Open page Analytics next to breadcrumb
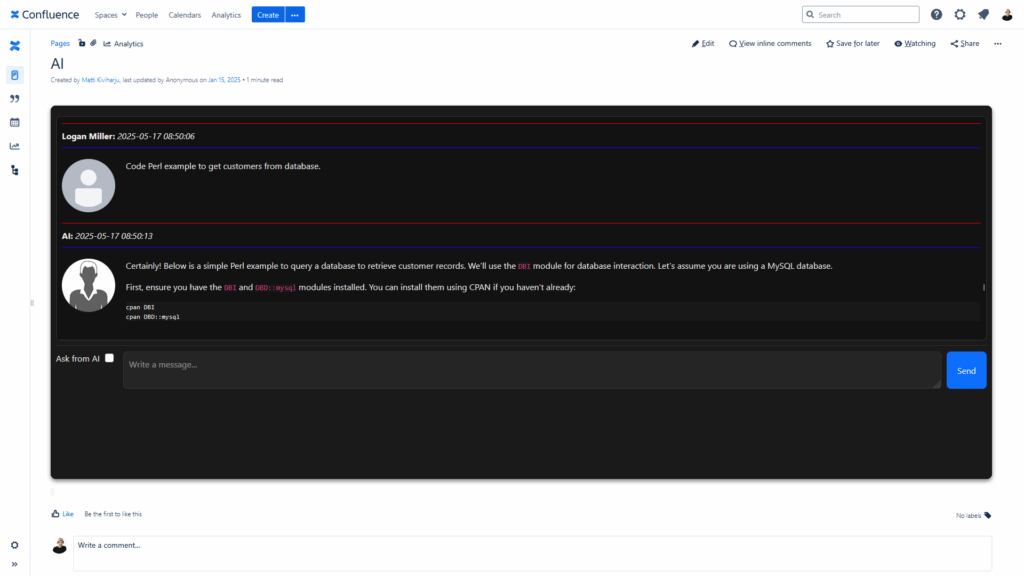The height and width of the screenshot is (576, 1024). [x=123, y=44]
